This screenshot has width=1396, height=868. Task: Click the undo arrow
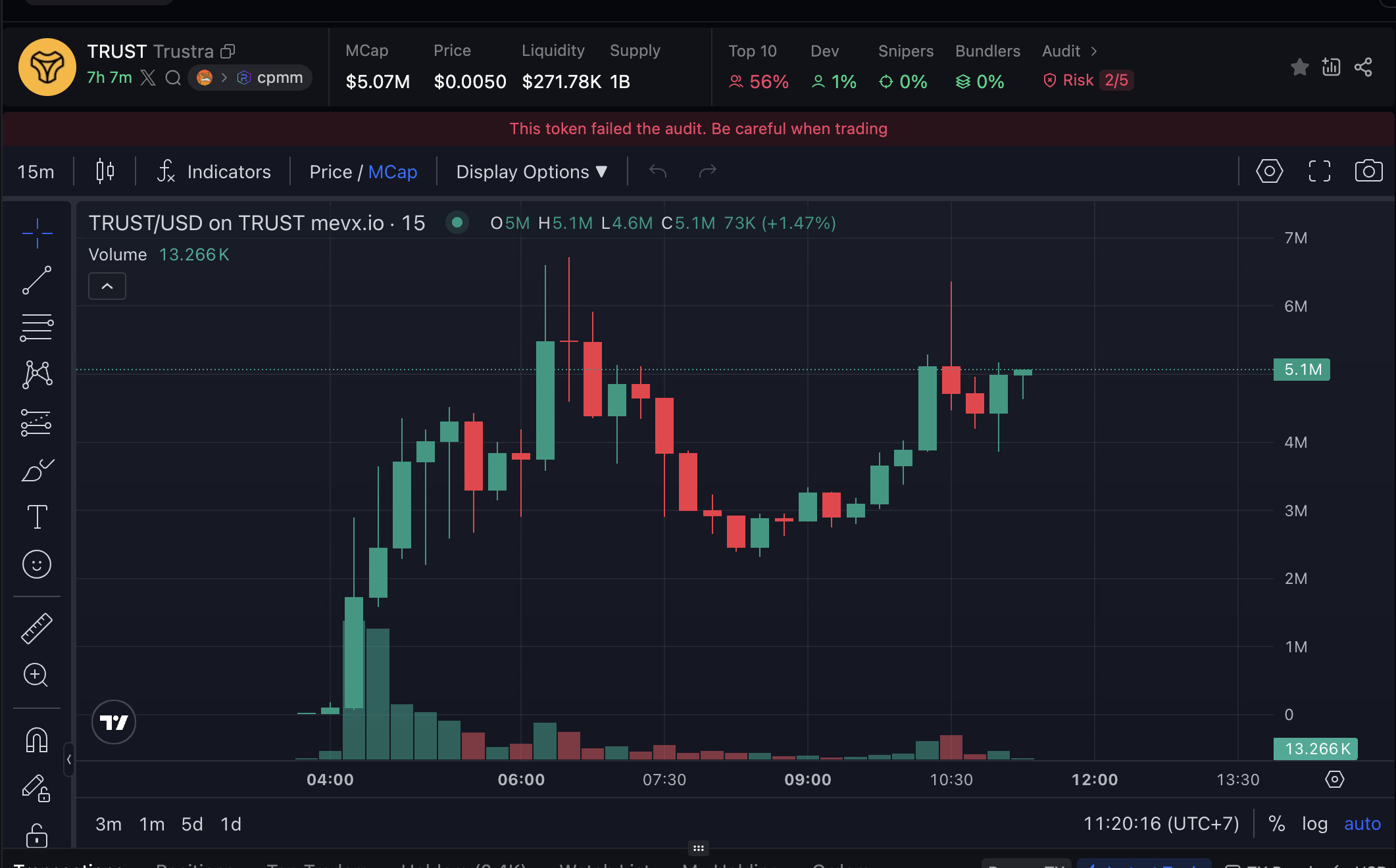point(658,172)
